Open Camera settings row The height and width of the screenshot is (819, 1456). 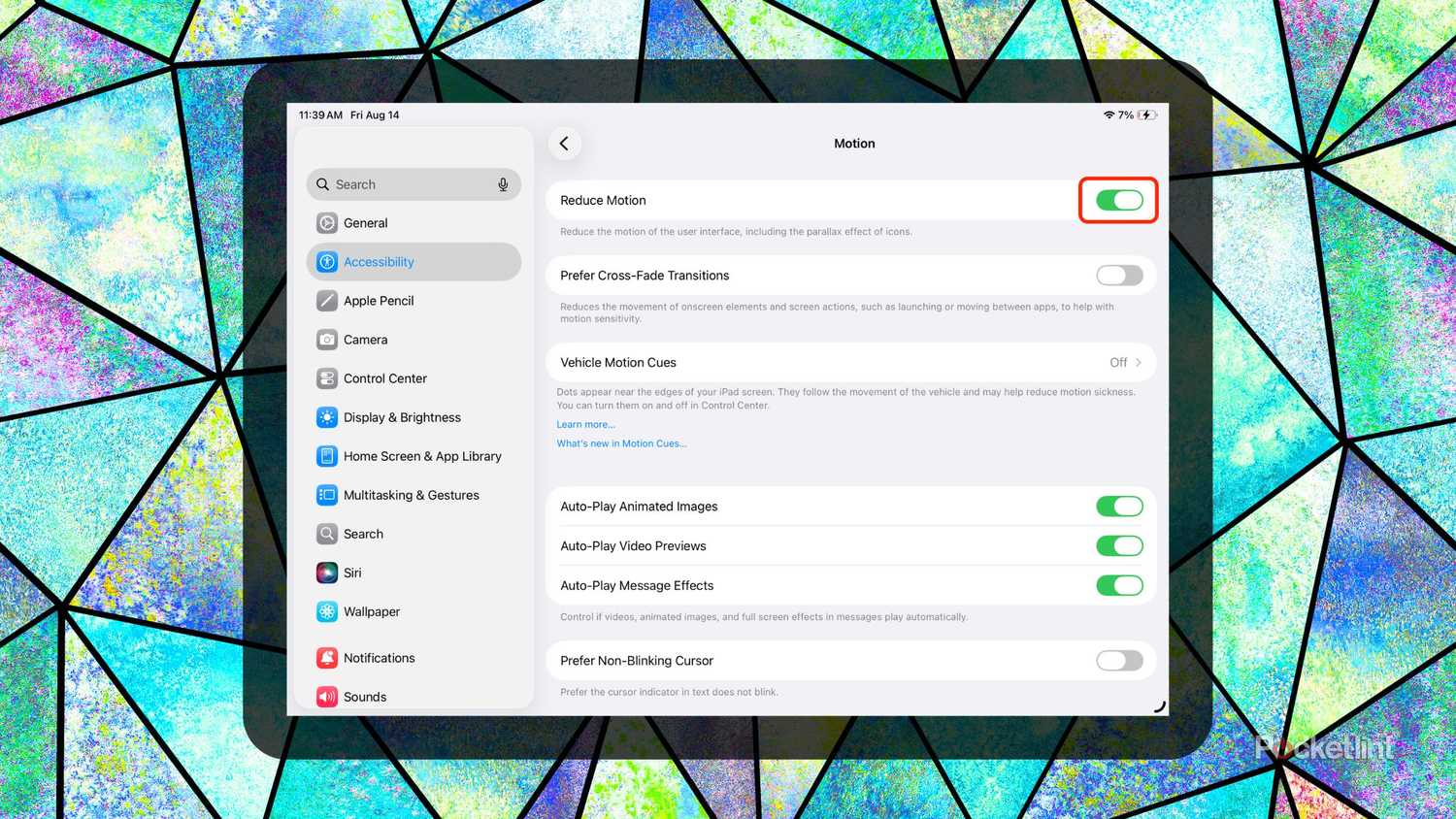click(x=414, y=340)
